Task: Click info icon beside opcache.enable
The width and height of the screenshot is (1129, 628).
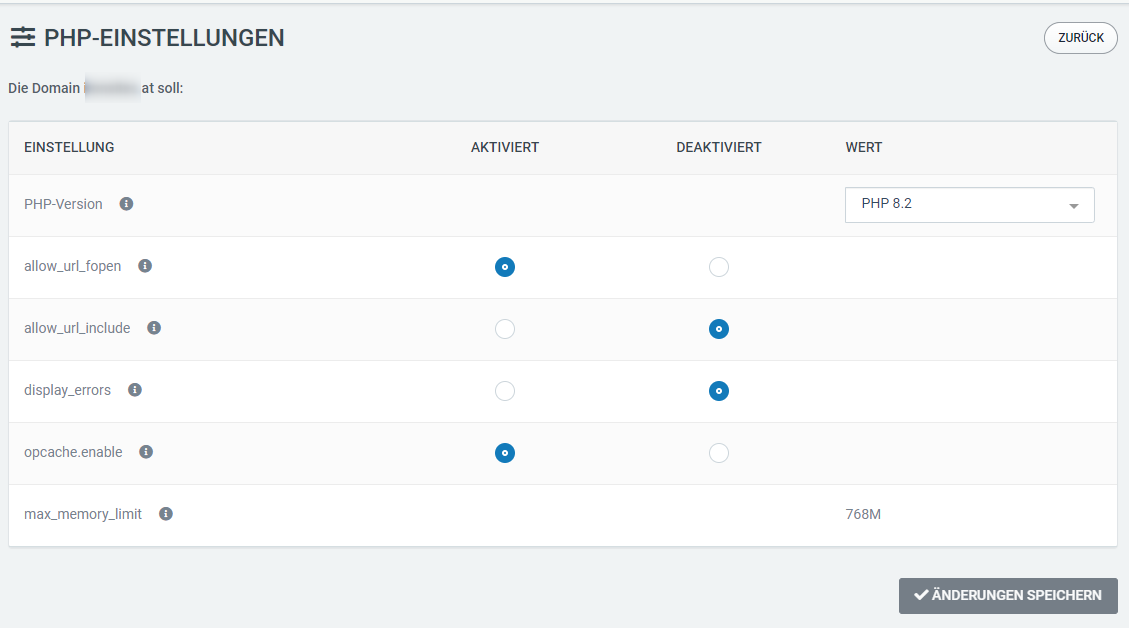Action: point(146,452)
